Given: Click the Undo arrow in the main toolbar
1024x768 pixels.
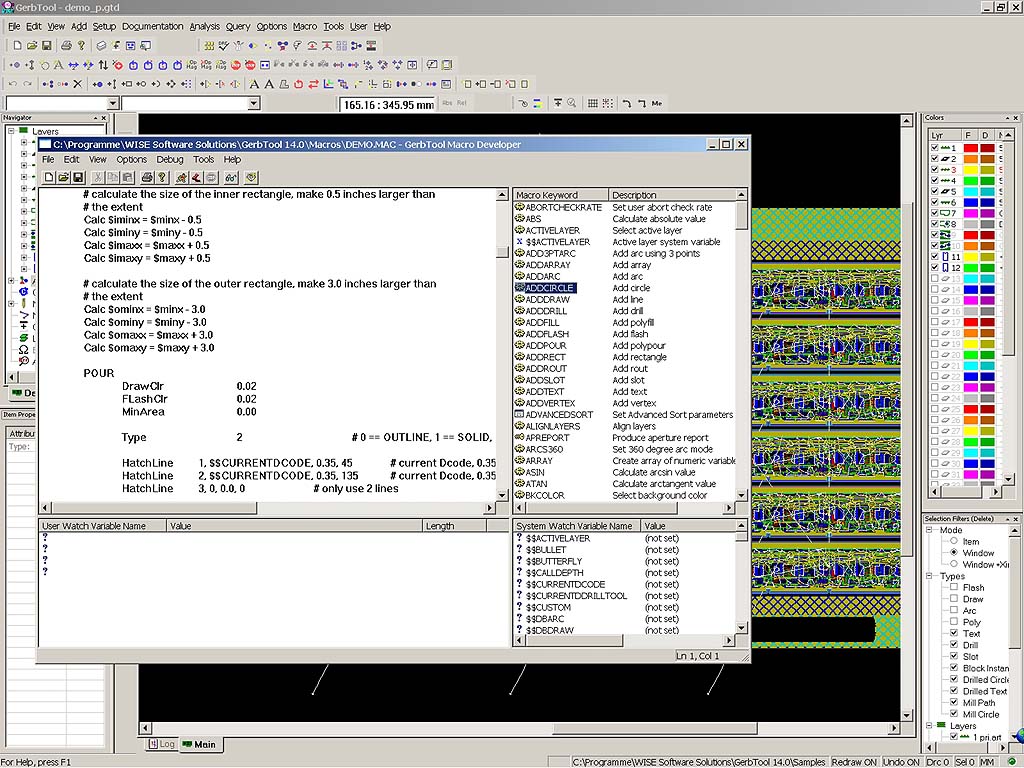Looking at the screenshot, I should (x=13, y=84).
